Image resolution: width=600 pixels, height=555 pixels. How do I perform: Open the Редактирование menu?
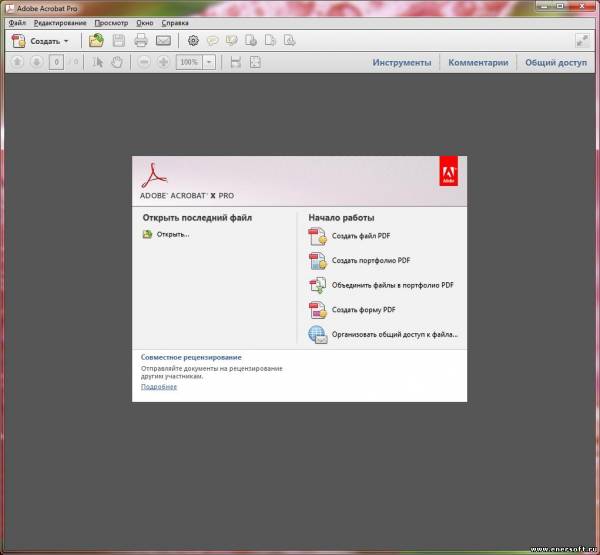60,23
